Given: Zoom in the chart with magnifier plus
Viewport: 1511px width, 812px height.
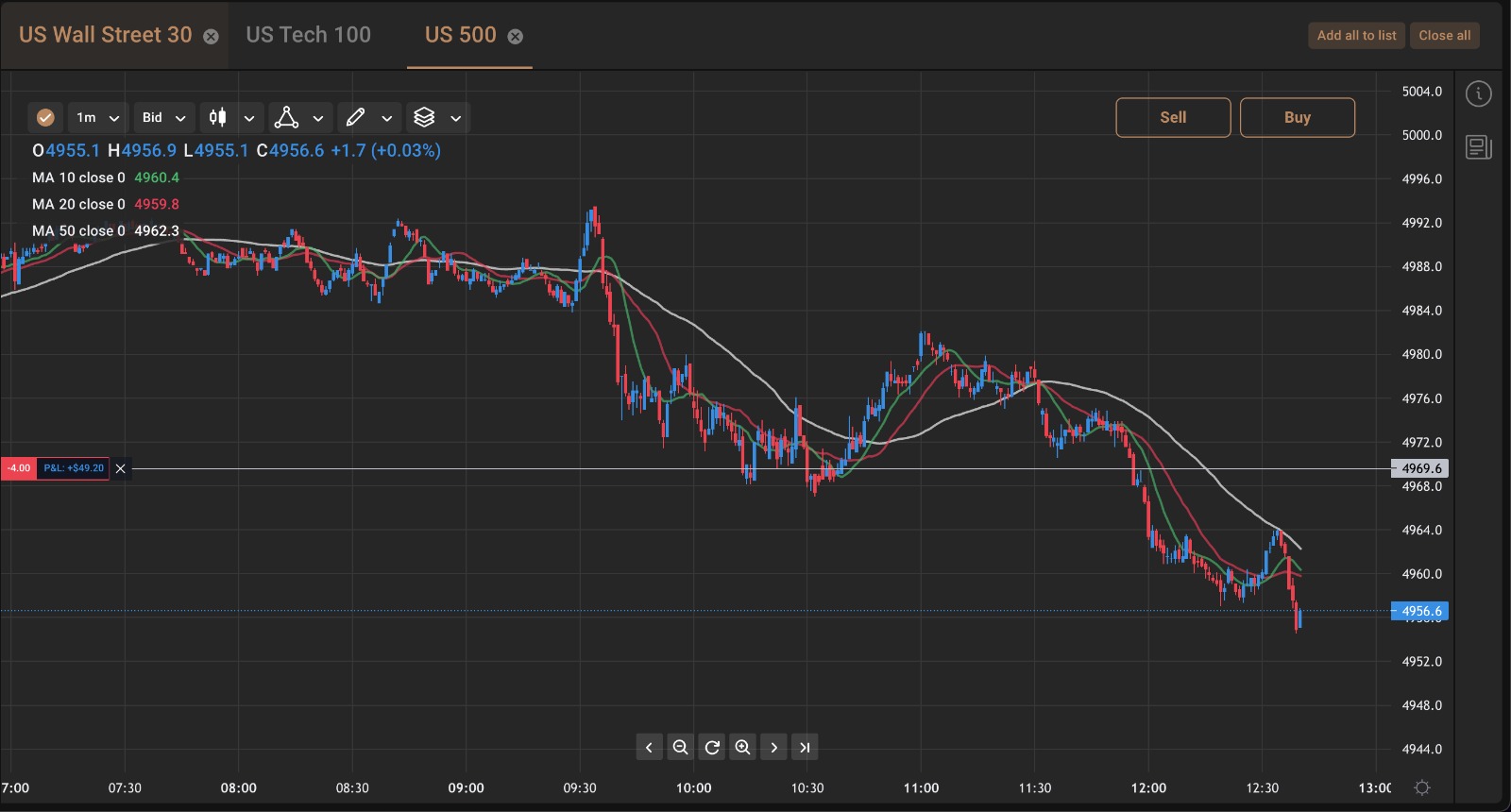Looking at the screenshot, I should (x=743, y=747).
